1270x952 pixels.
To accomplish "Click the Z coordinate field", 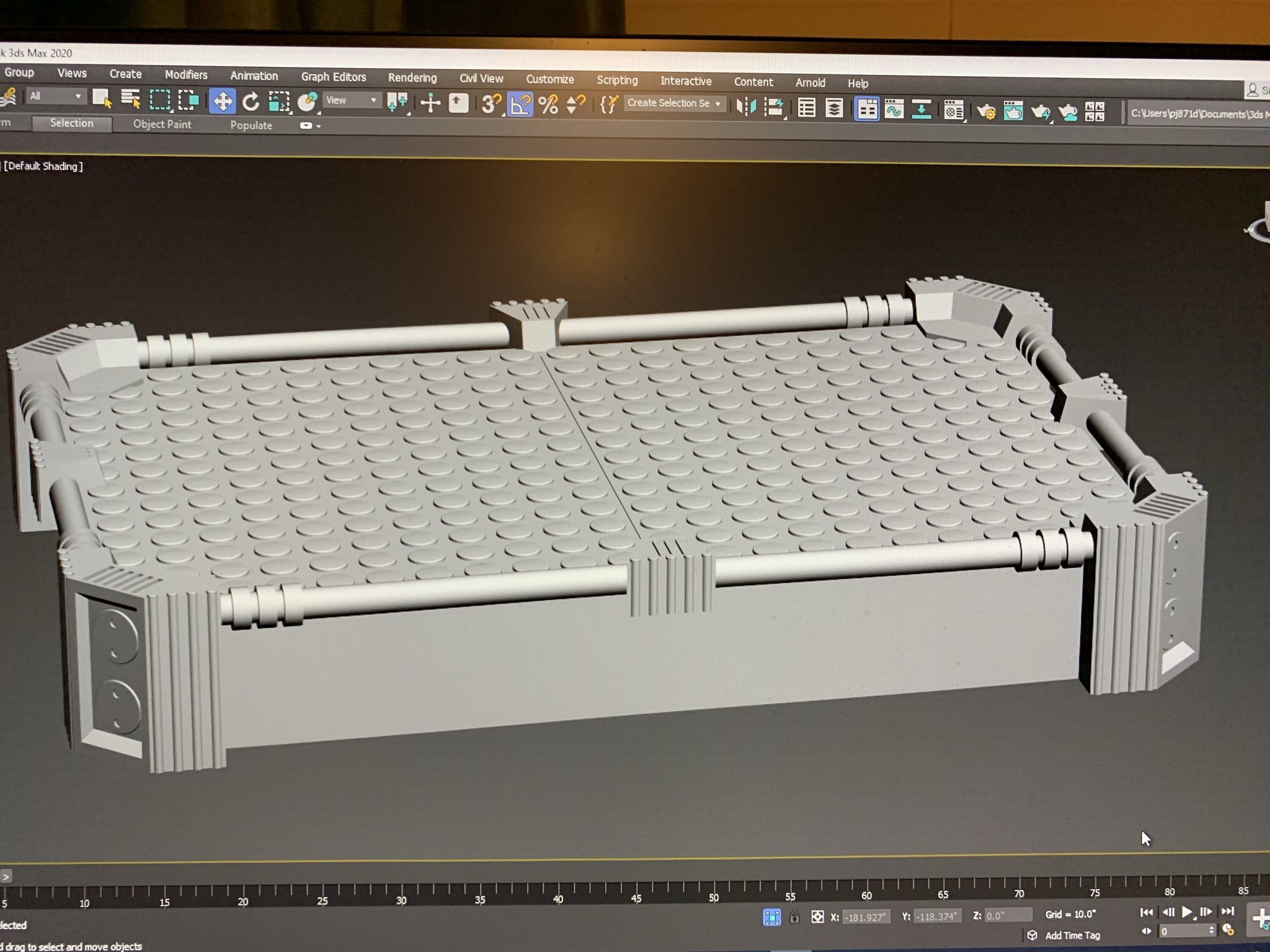I will [x=1008, y=915].
